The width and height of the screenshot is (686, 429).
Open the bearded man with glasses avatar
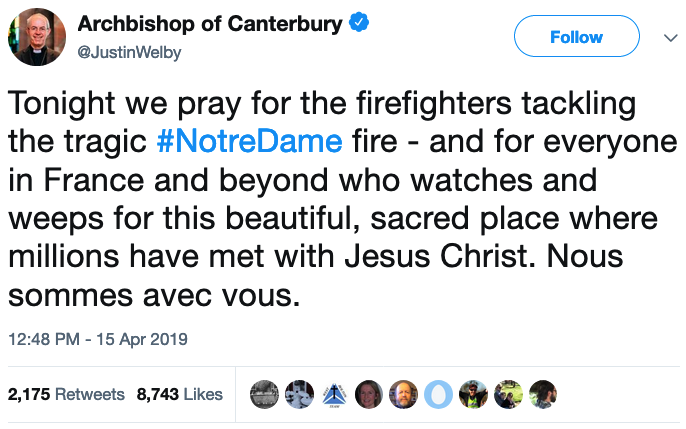(x=403, y=394)
